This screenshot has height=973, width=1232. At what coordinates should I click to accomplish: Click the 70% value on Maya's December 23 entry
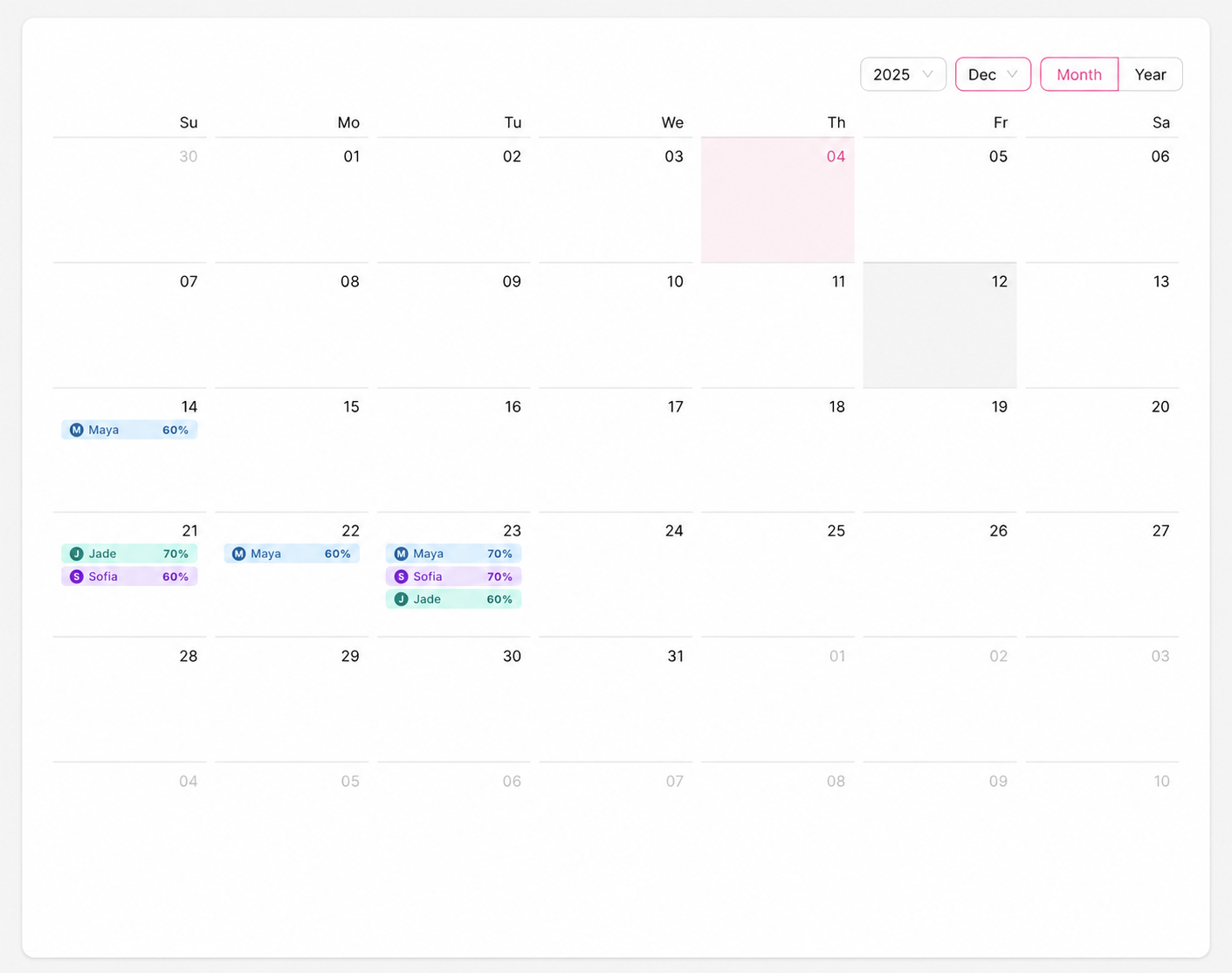499,554
